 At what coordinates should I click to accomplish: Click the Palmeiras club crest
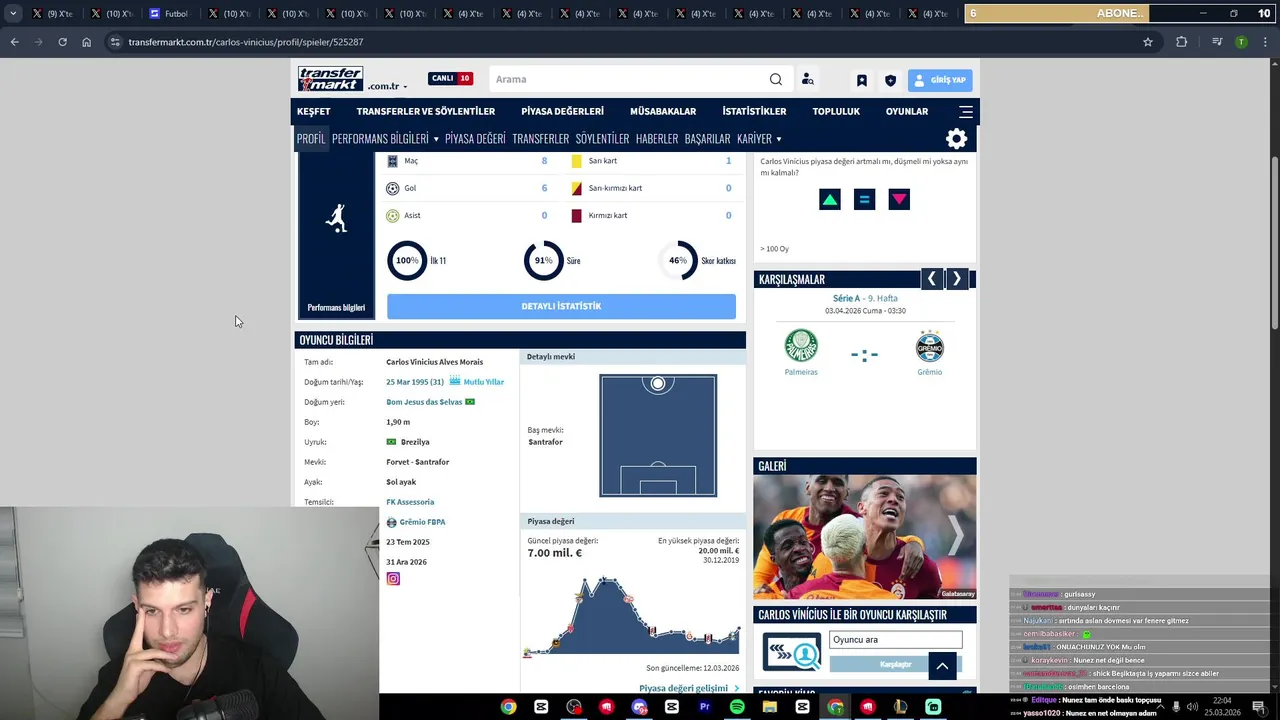(x=801, y=345)
